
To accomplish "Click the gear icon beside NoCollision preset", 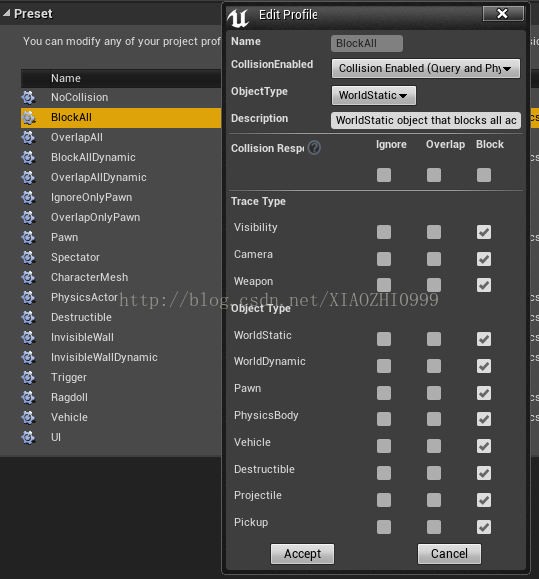I will 28,98.
